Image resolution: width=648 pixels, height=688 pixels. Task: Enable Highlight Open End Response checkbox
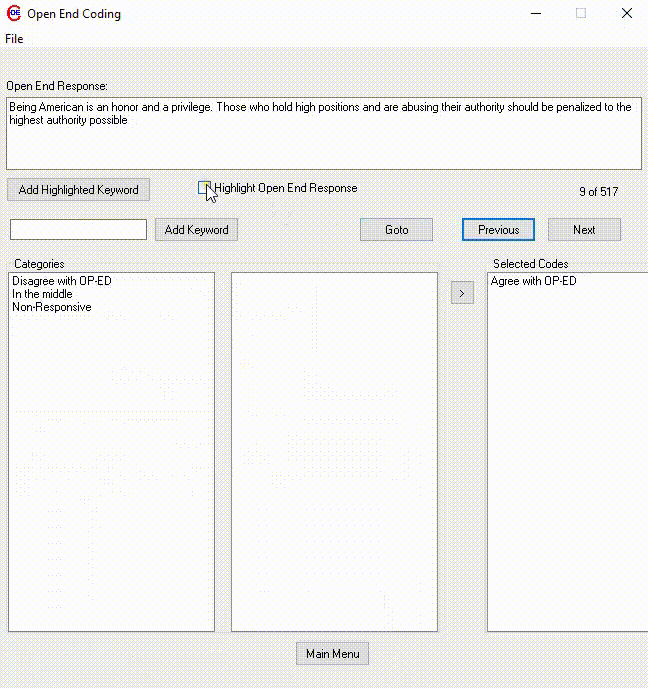coord(204,188)
